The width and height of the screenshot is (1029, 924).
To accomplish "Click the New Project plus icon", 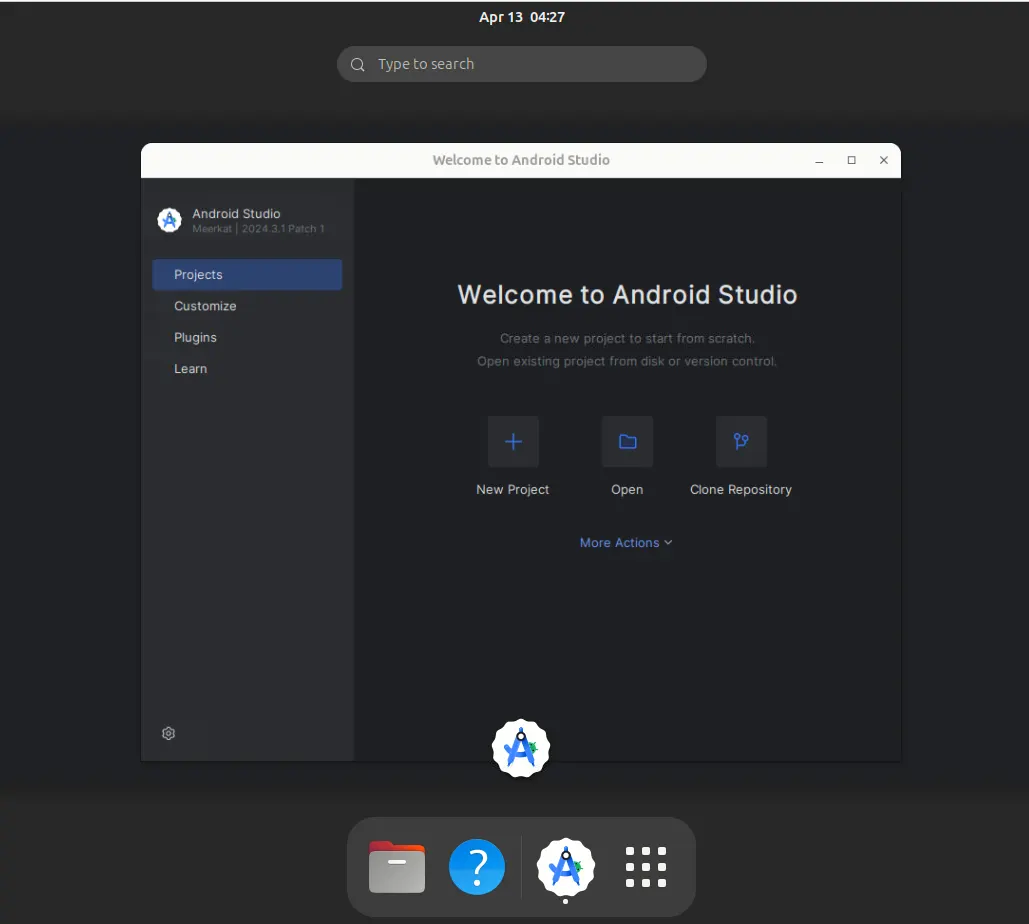I will (x=513, y=442).
